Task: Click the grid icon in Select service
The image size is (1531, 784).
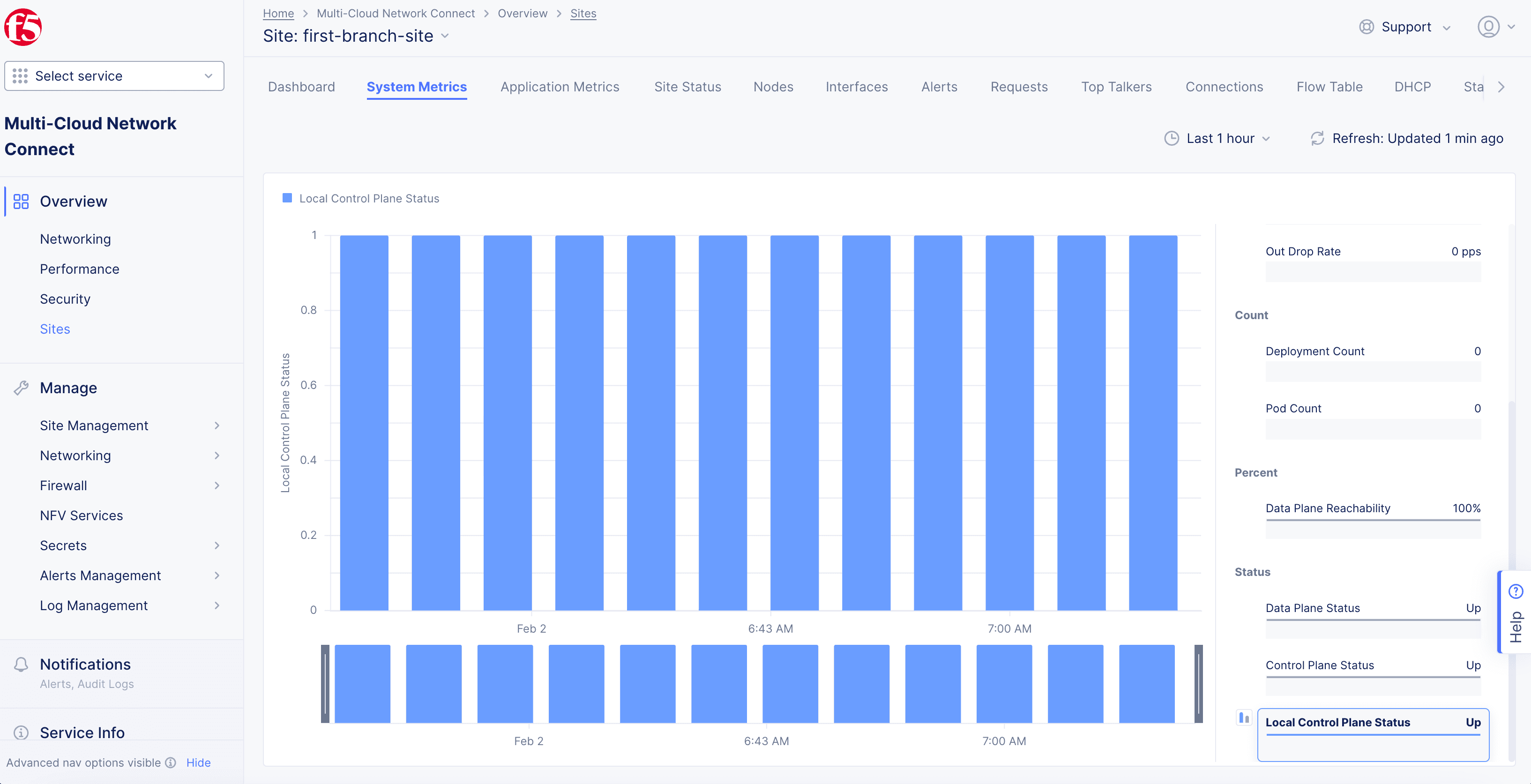Action: pyautogui.click(x=20, y=76)
